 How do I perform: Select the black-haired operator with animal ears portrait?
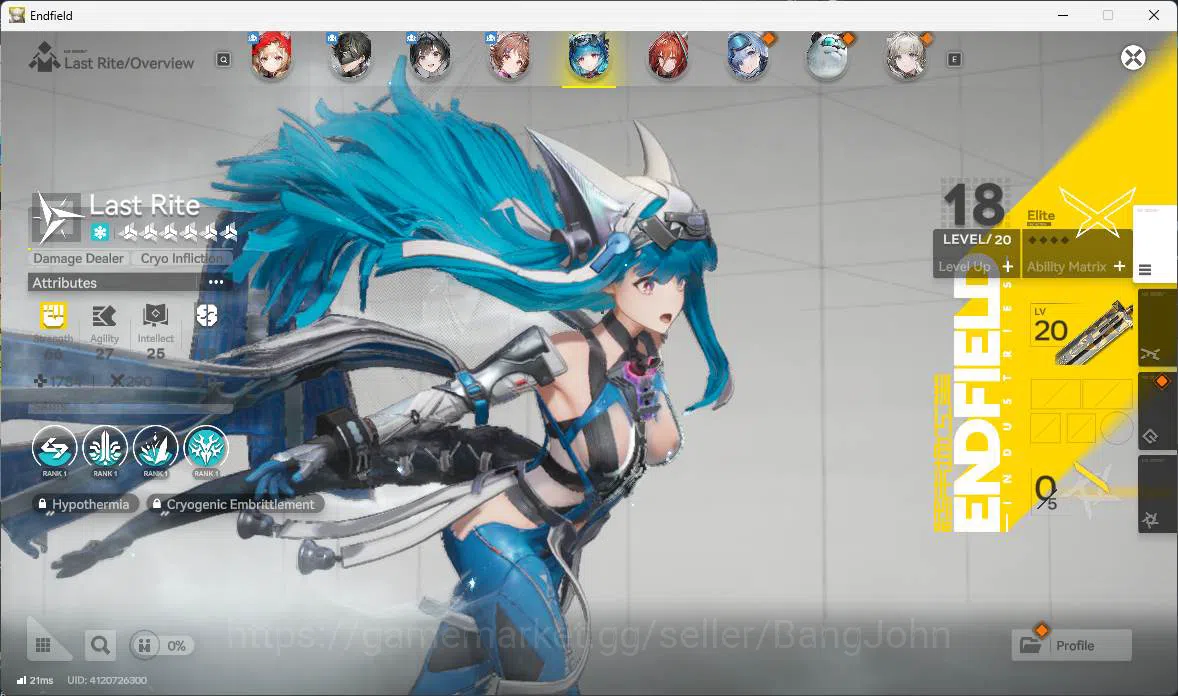point(430,56)
